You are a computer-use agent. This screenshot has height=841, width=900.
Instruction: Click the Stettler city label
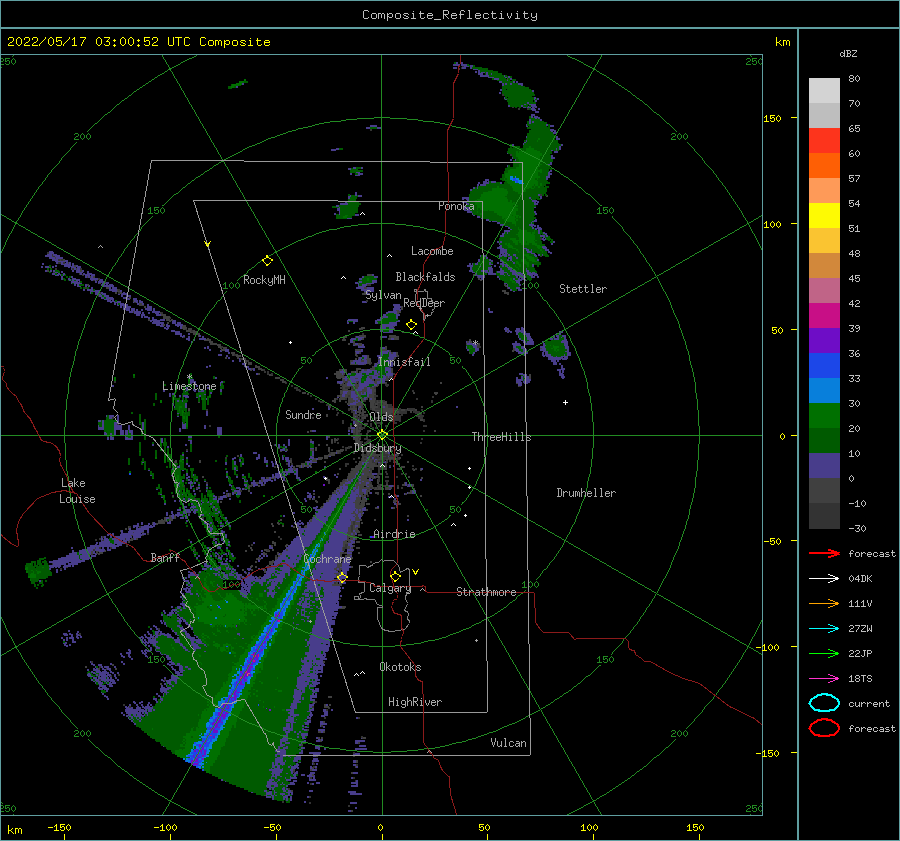pyautogui.click(x=583, y=289)
